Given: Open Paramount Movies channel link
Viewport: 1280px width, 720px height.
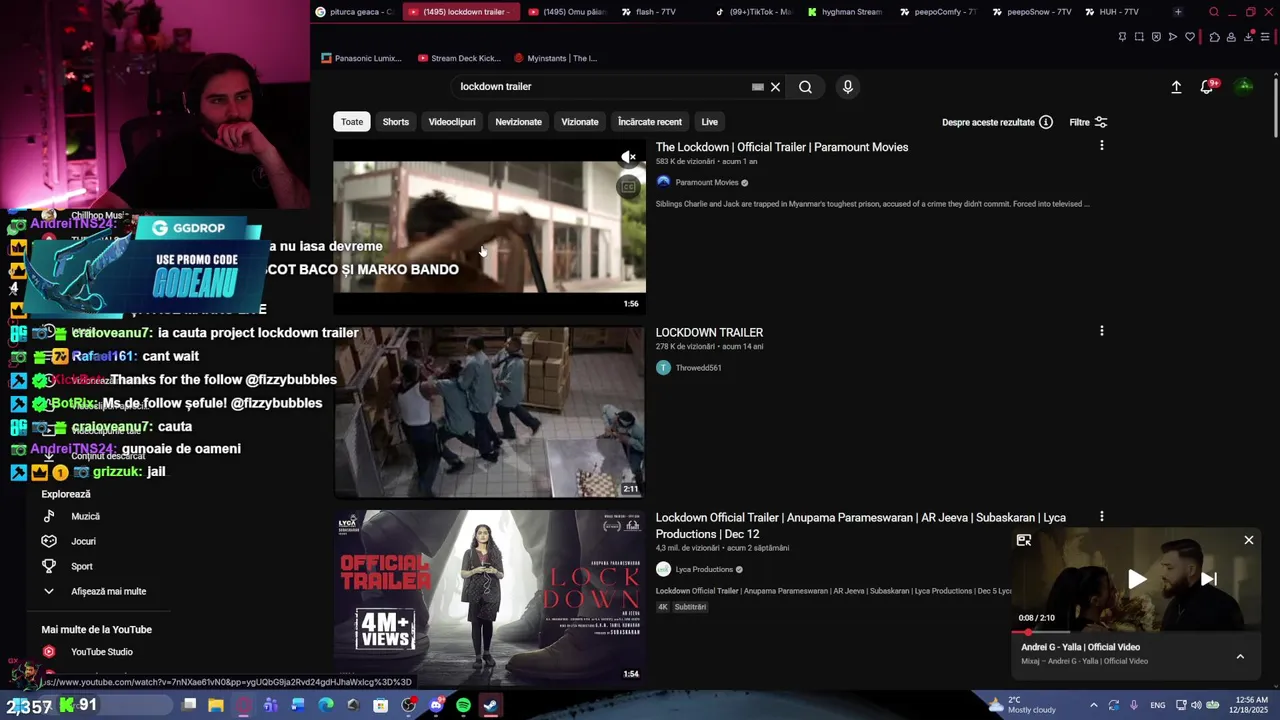Looking at the screenshot, I should click(x=707, y=183).
